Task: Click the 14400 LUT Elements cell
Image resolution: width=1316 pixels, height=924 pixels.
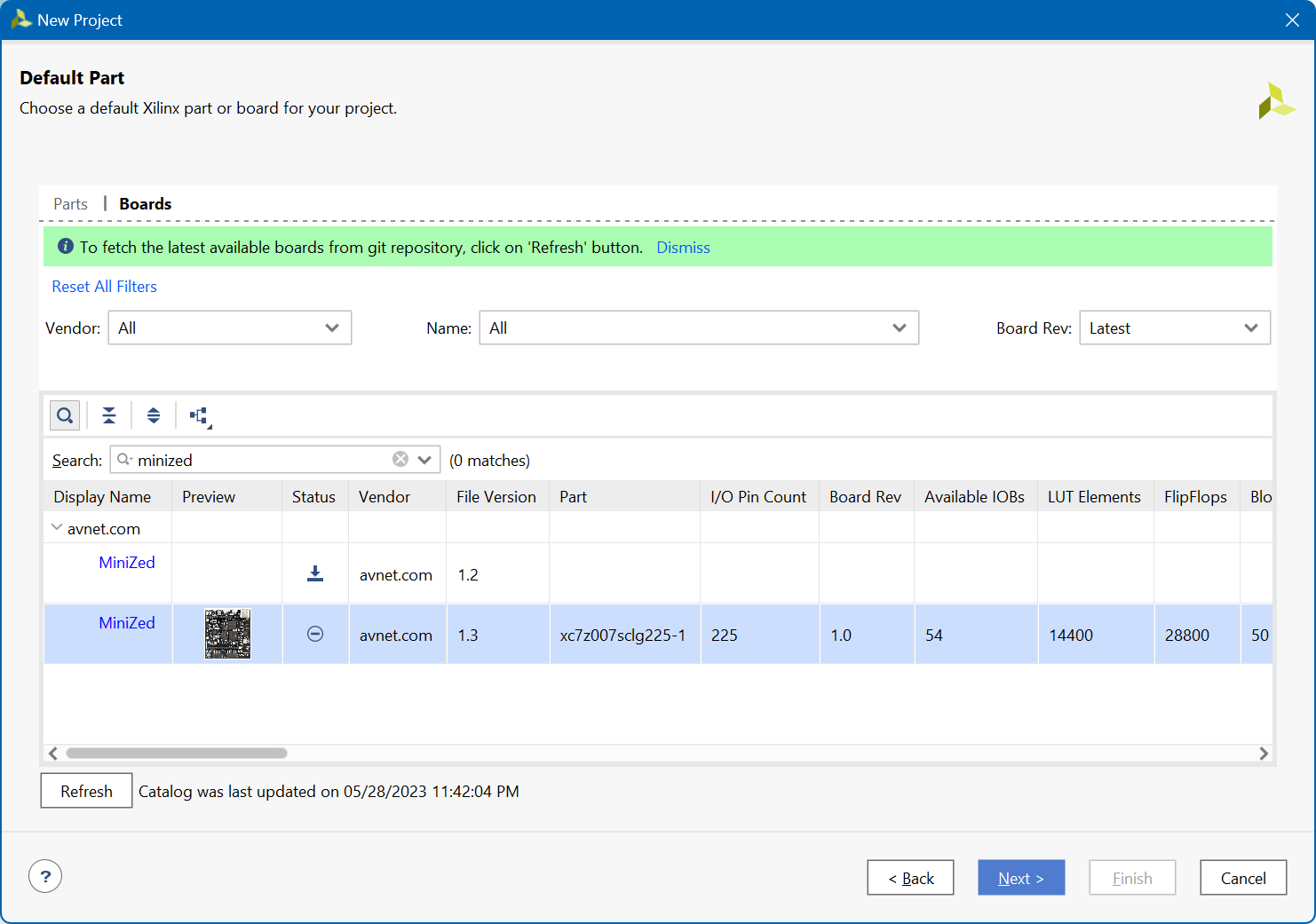Action: (1096, 635)
